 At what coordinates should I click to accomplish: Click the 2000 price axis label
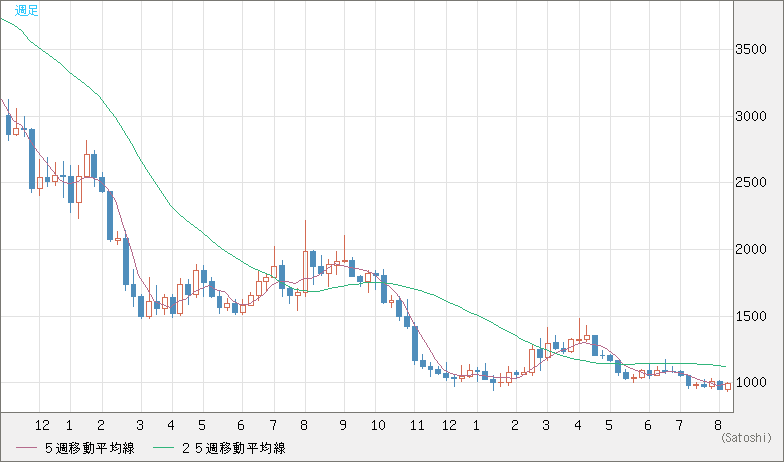point(750,250)
